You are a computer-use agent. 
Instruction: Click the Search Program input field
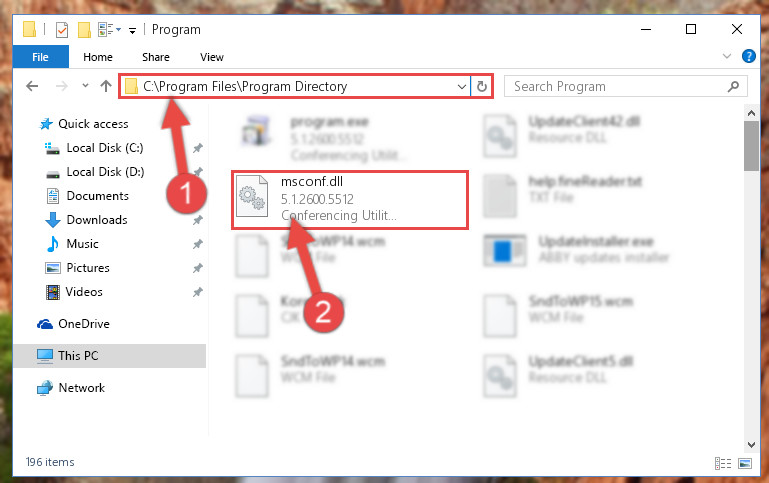click(617, 86)
